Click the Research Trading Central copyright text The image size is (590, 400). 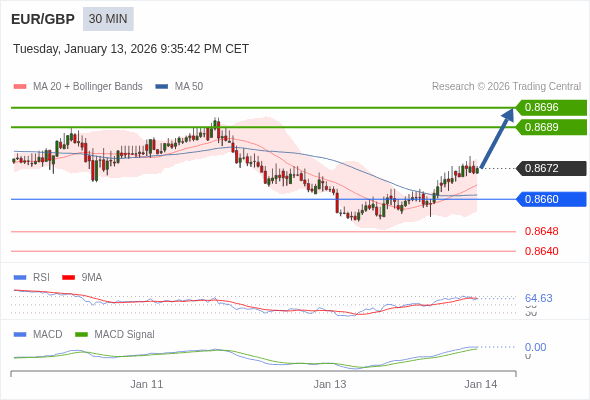point(506,87)
